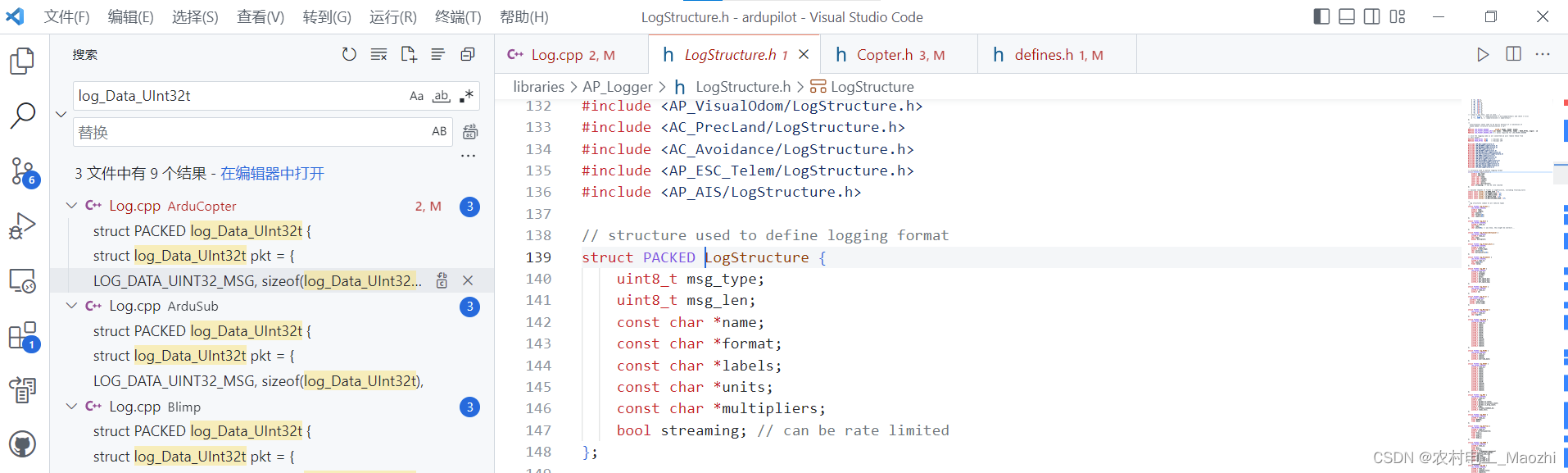Switch to defines.h editor tab
Viewport: 1568px width, 473px height.
click(x=1057, y=55)
